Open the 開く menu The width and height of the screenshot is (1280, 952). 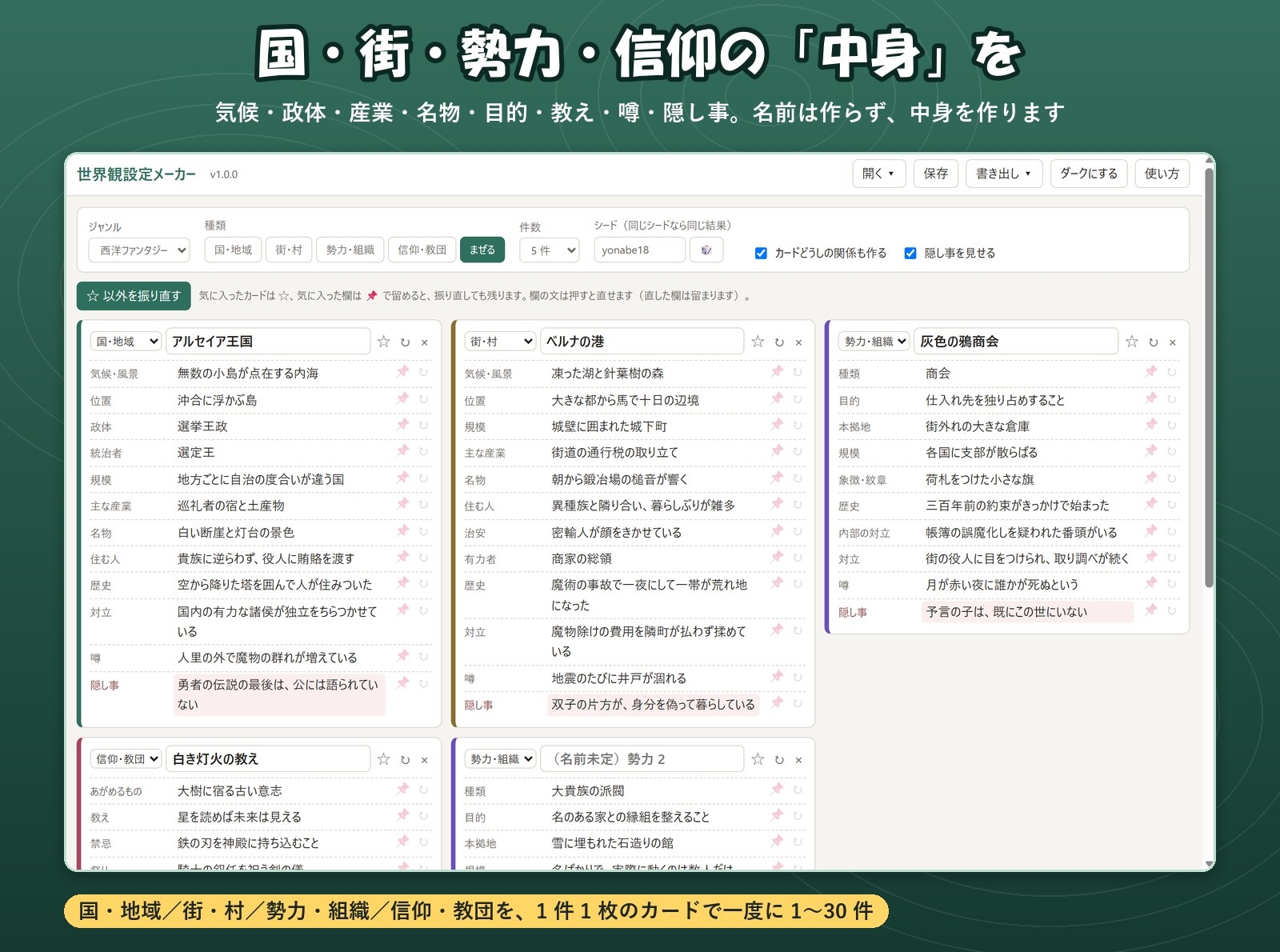pos(879,174)
